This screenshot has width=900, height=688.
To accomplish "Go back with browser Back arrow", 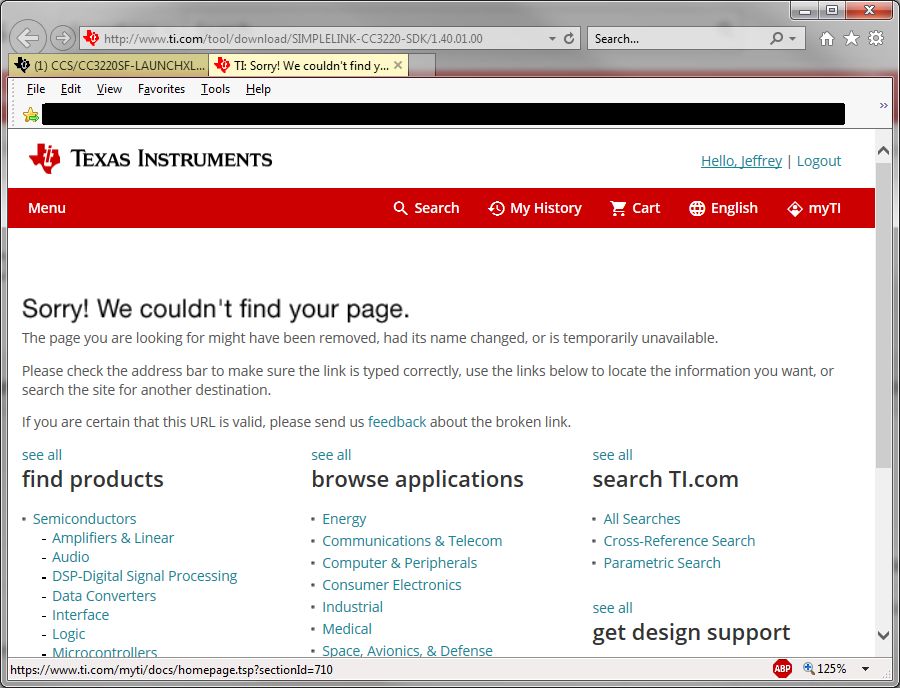I will coord(28,38).
